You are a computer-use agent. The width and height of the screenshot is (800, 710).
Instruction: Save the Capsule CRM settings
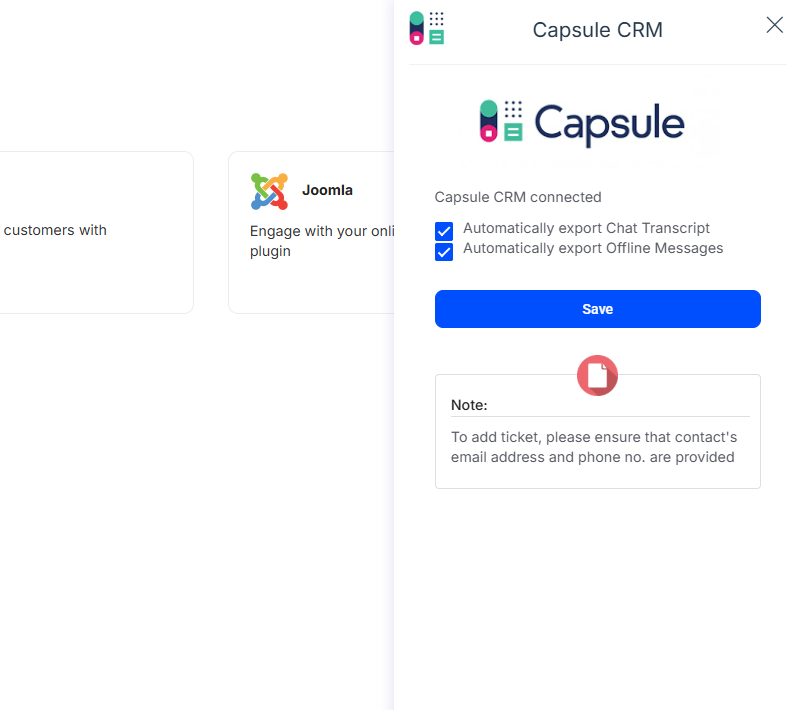[x=597, y=309]
